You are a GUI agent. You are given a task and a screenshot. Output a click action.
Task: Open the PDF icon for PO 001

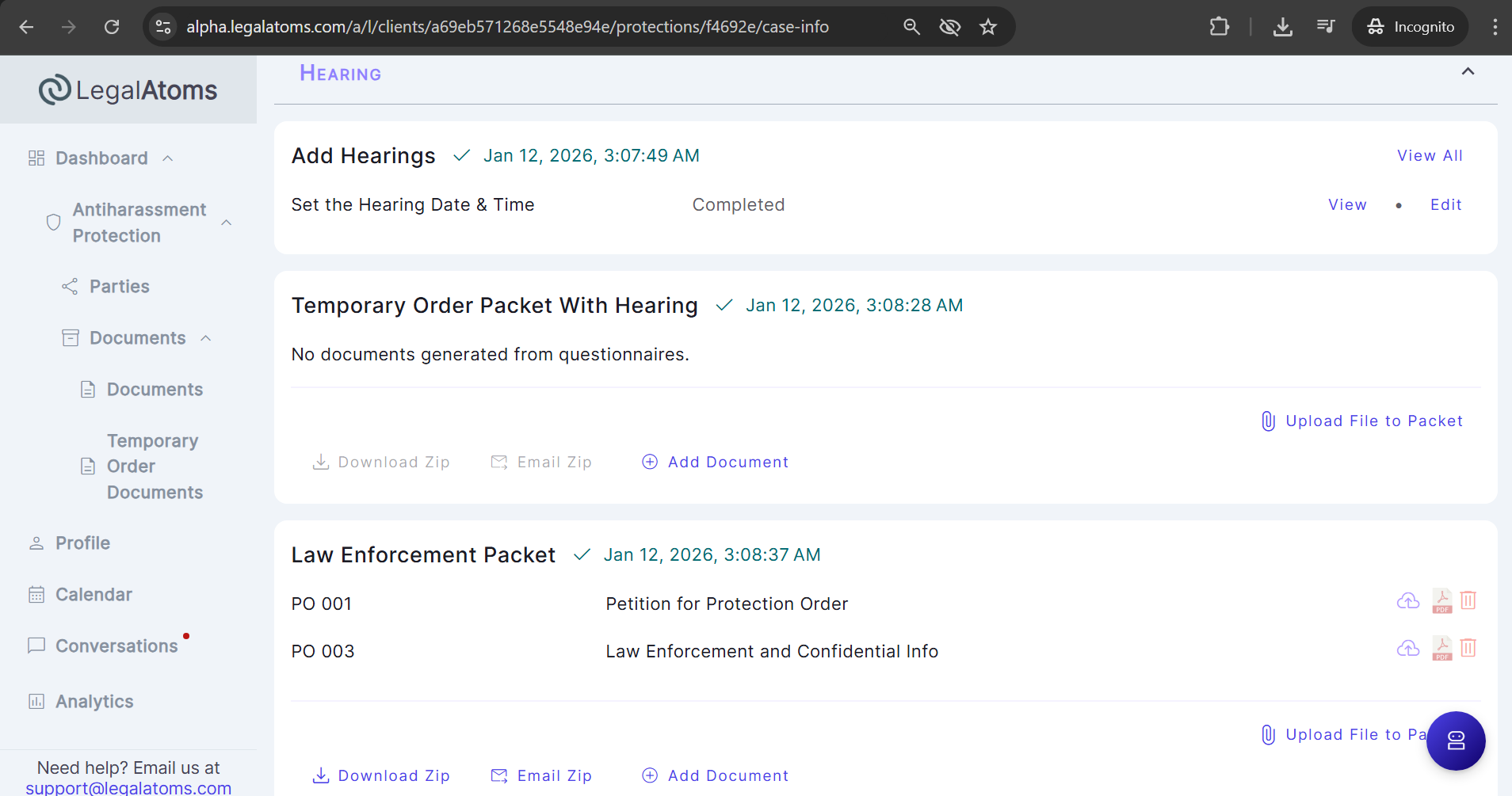point(1441,601)
